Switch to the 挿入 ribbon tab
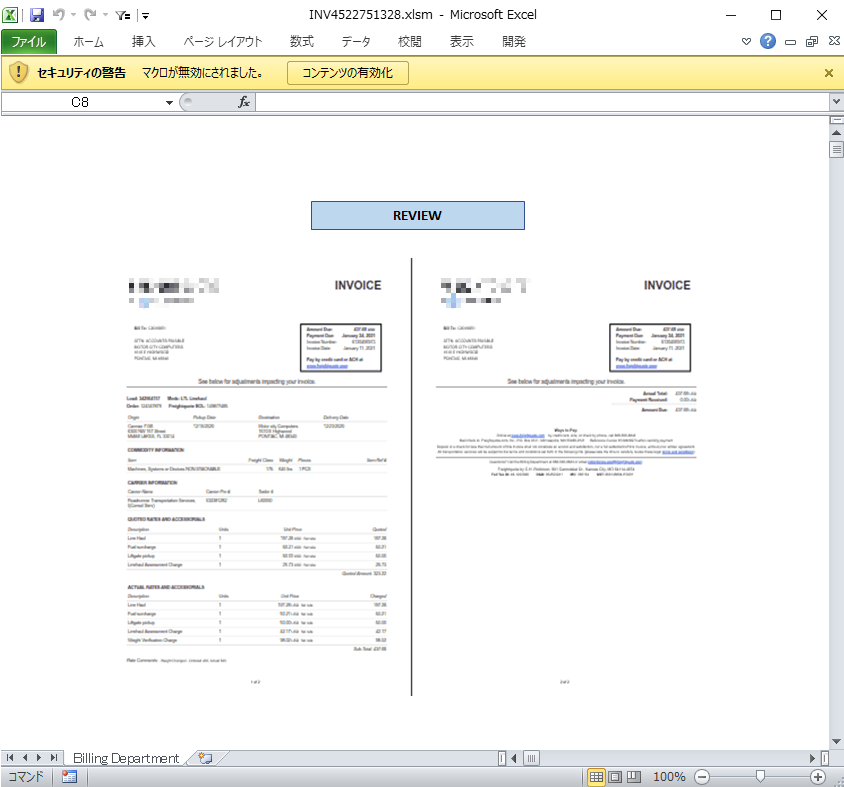The width and height of the screenshot is (844, 787). (143, 41)
